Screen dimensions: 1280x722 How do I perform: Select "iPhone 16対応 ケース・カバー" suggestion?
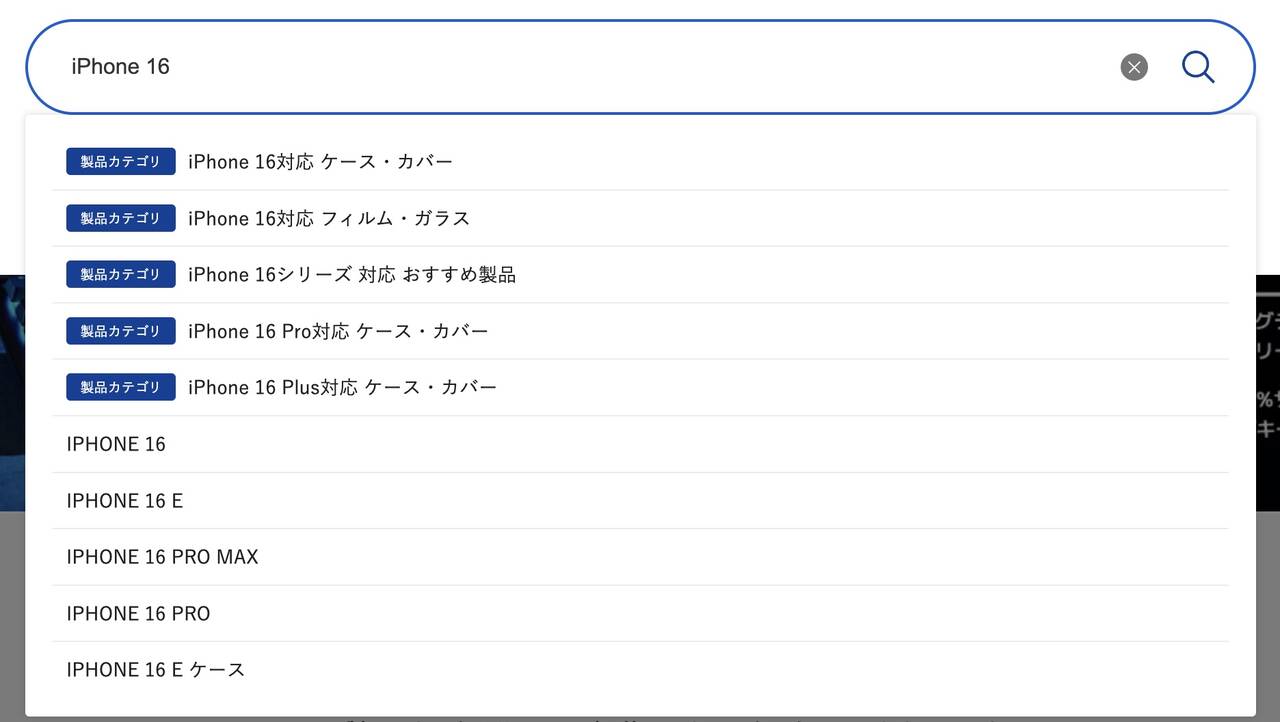320,162
